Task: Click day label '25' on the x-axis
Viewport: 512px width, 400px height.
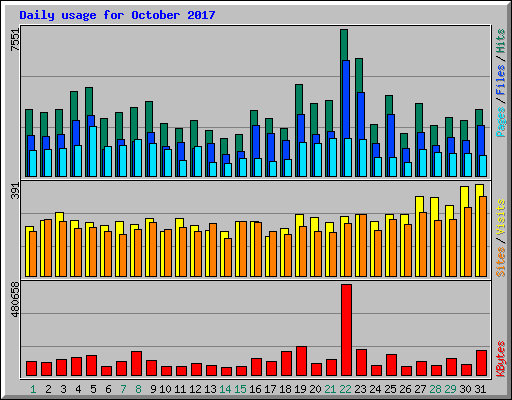Action: click(x=390, y=389)
